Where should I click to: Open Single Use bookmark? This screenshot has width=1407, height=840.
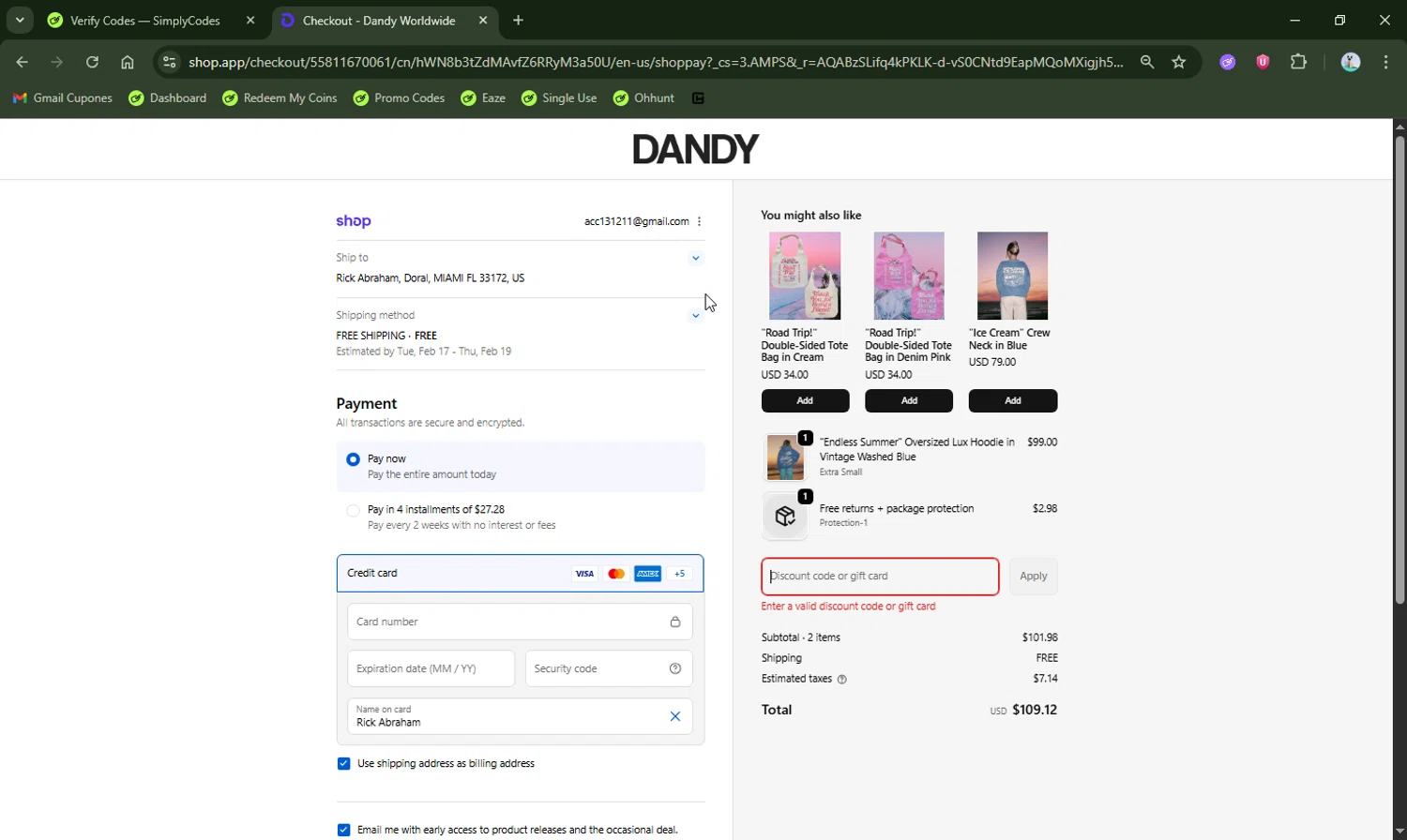[x=559, y=98]
